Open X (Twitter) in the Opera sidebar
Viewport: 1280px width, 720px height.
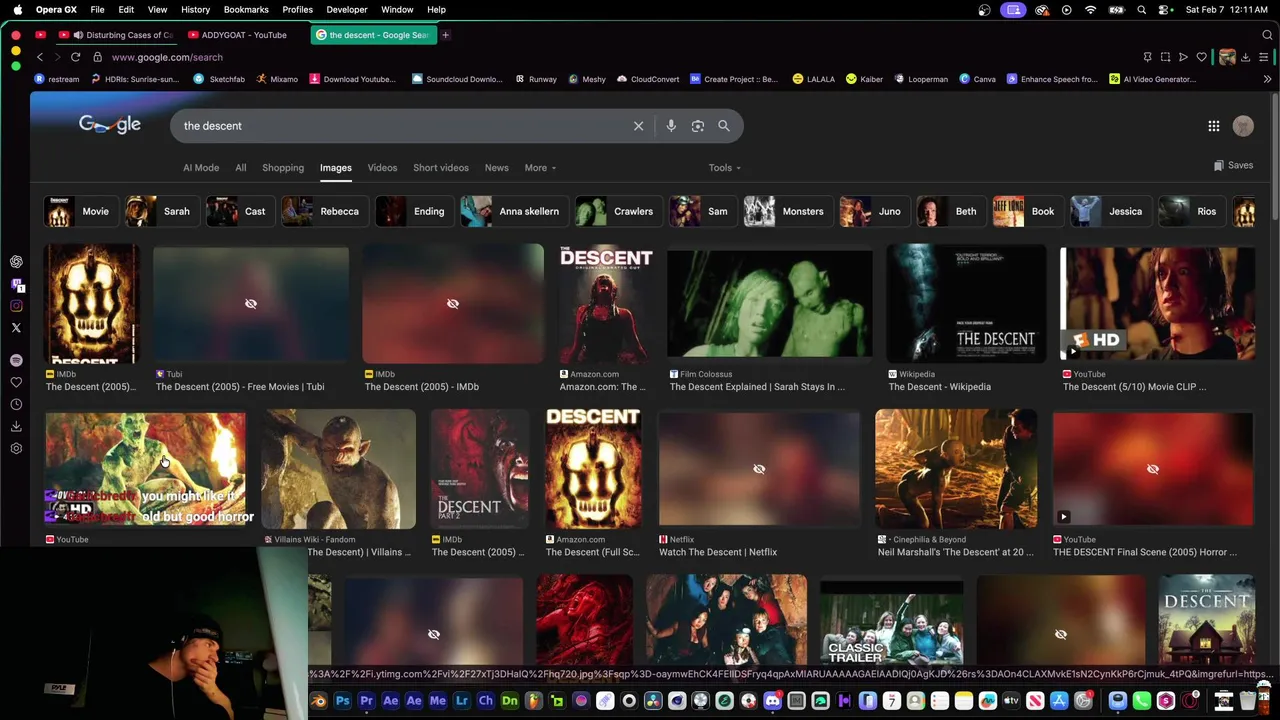pos(16,328)
